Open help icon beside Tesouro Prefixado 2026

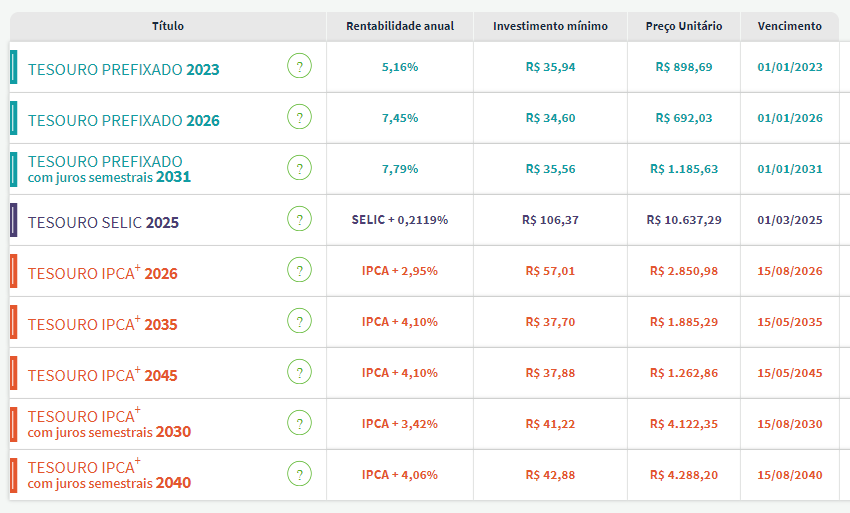tap(299, 118)
